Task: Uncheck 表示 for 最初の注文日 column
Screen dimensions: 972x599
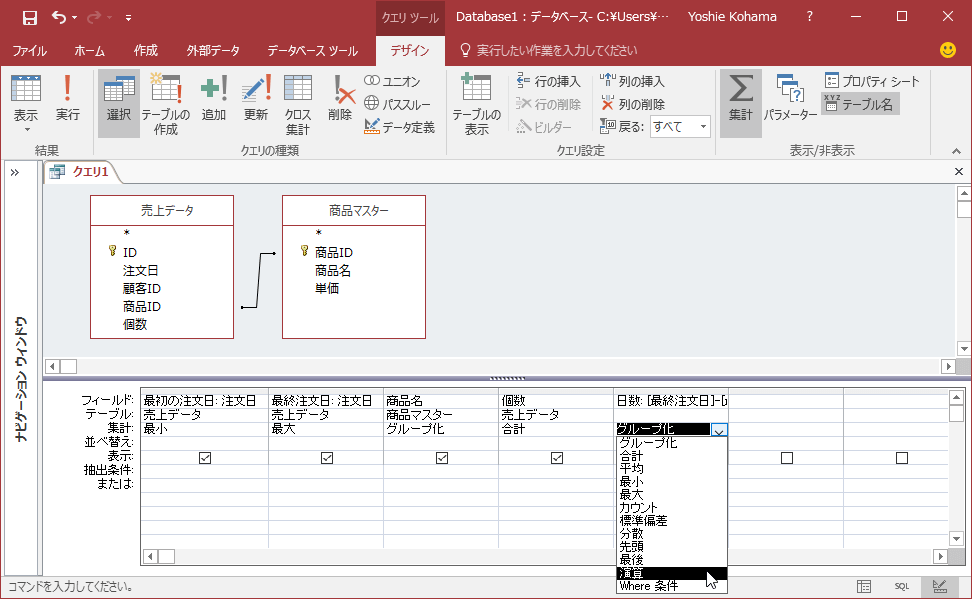Action: point(205,458)
